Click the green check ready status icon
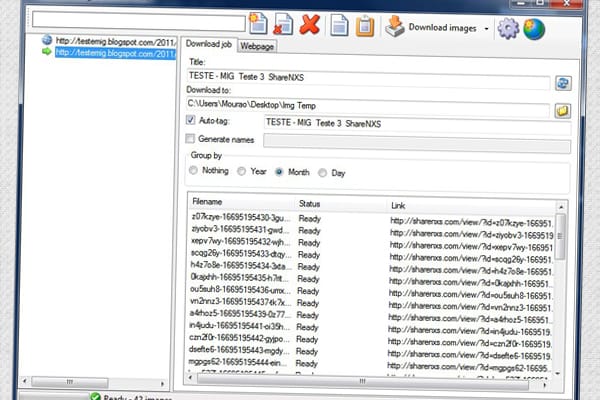Screen dimensions: 600x400 tap(95, 397)
